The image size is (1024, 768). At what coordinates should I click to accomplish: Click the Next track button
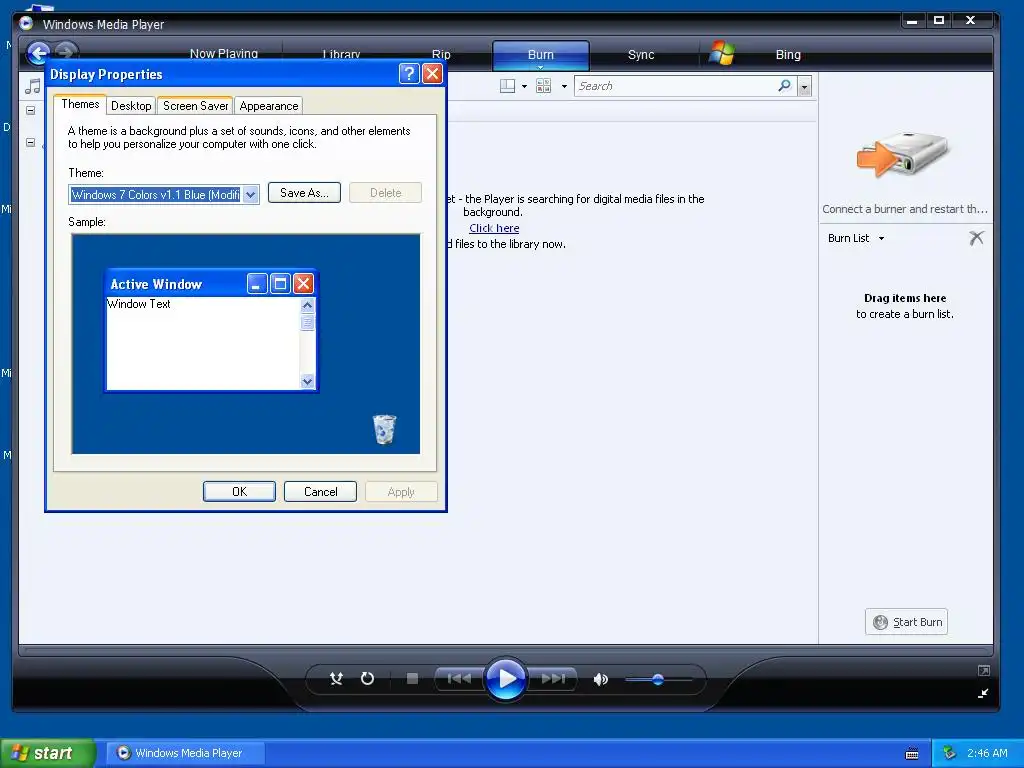click(553, 679)
